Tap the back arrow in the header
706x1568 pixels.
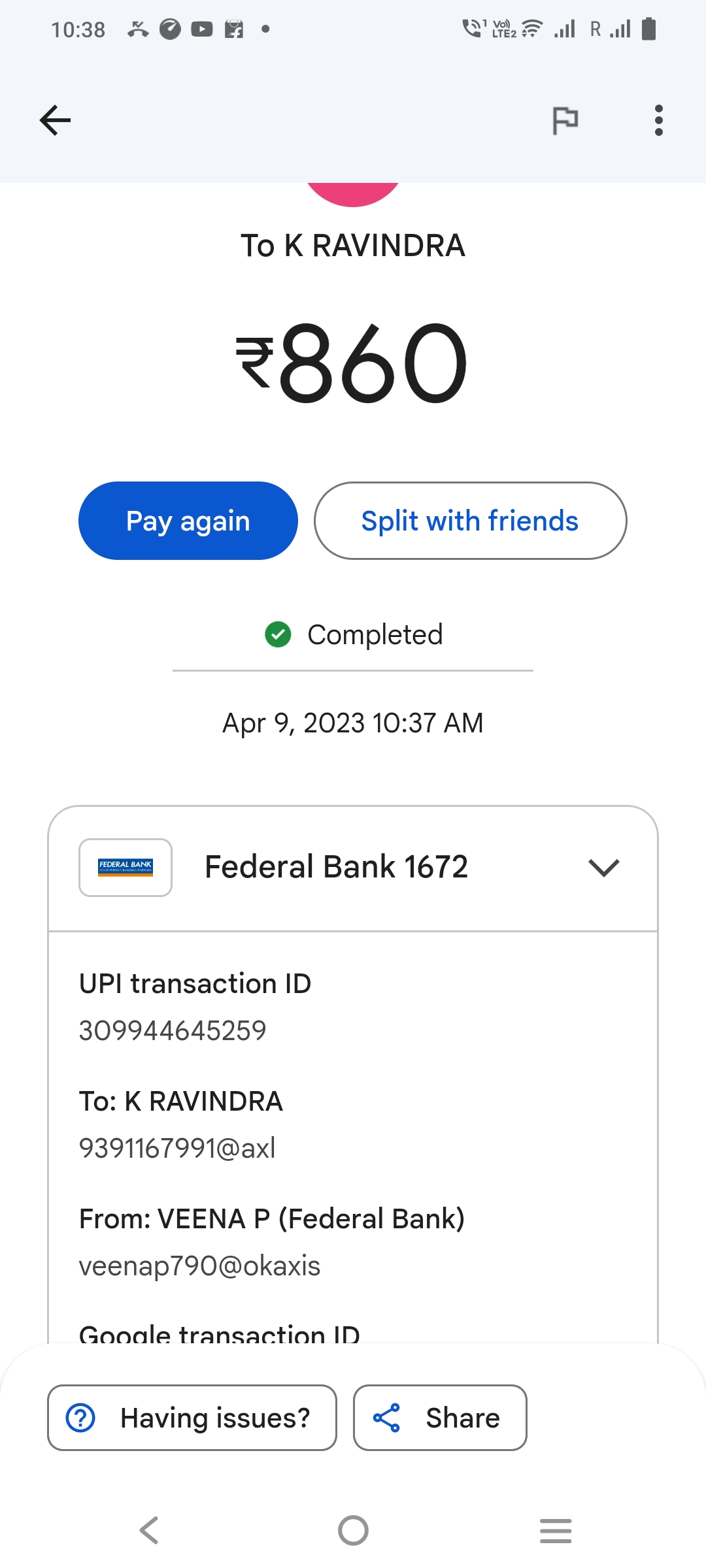pyautogui.click(x=55, y=120)
